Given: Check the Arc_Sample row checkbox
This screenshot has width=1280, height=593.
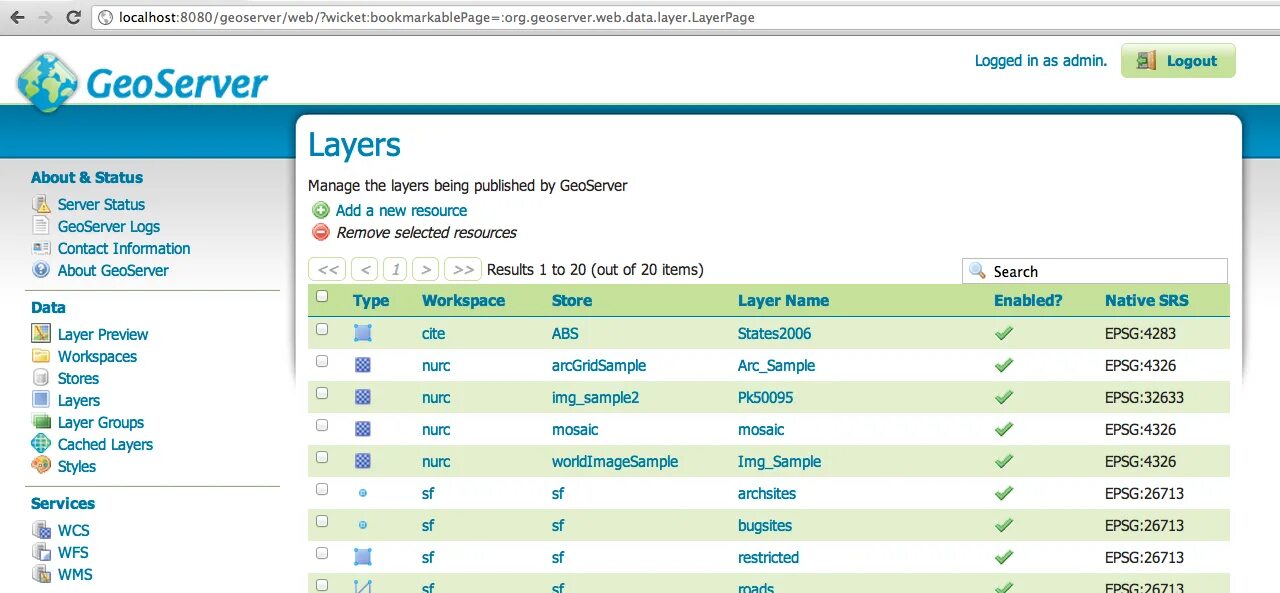Looking at the screenshot, I should [322, 361].
